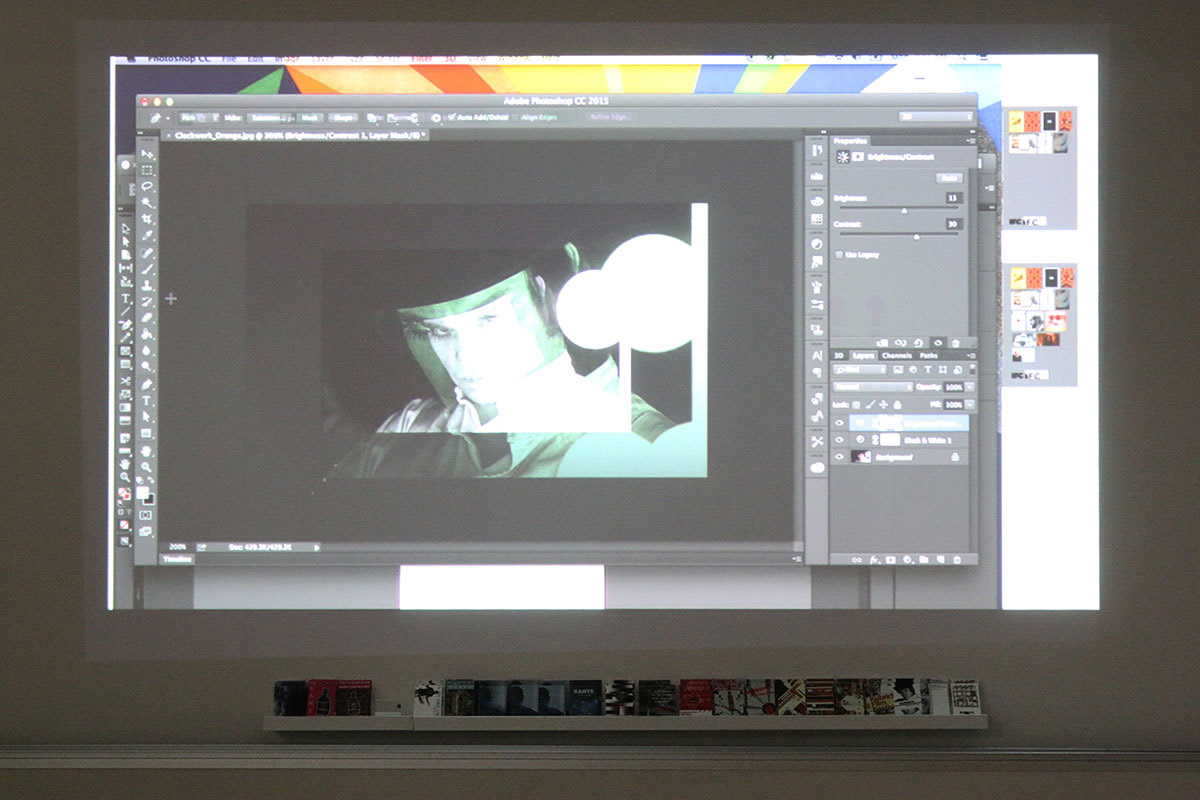The width and height of the screenshot is (1200, 800).
Task: Click the Auto button in Properties
Action: [x=948, y=177]
